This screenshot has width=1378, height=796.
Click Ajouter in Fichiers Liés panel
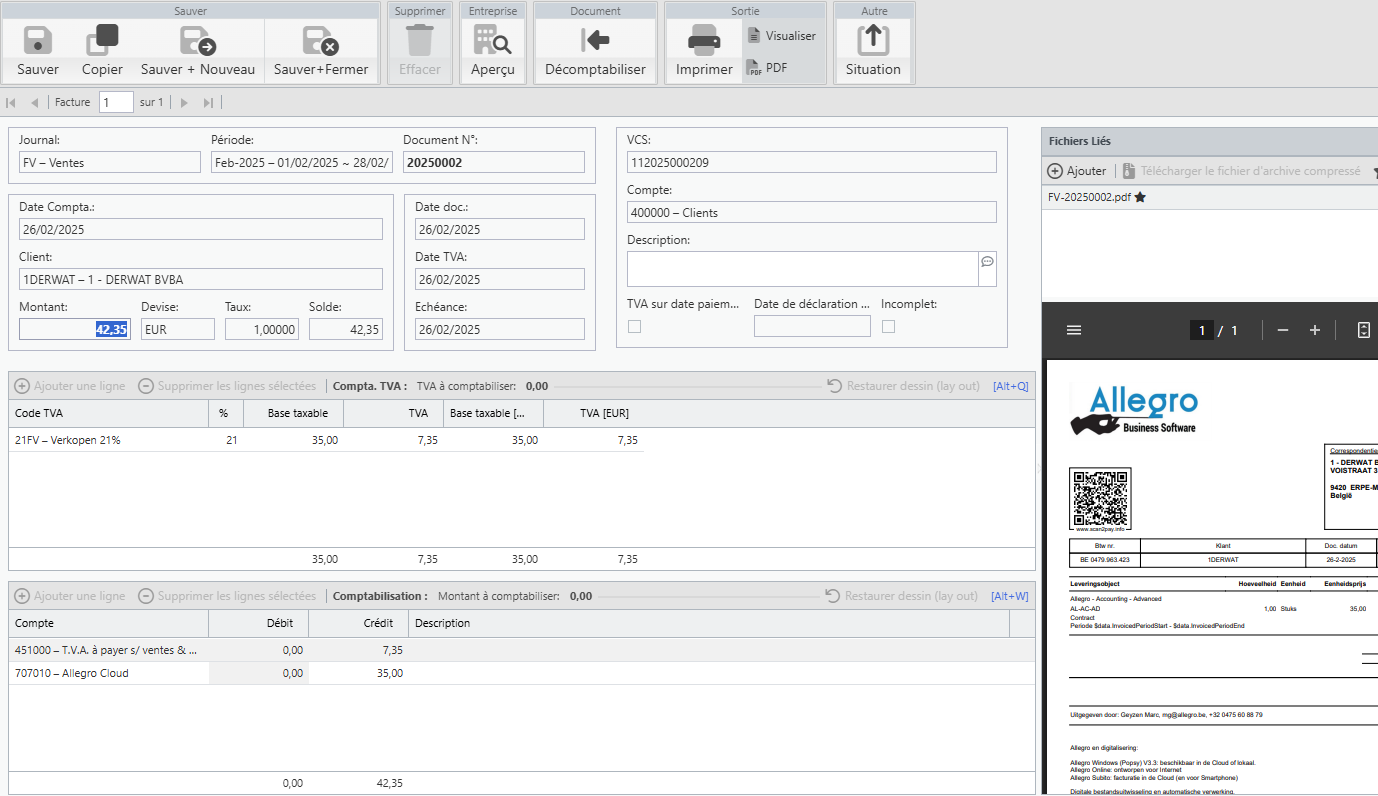coord(1077,171)
